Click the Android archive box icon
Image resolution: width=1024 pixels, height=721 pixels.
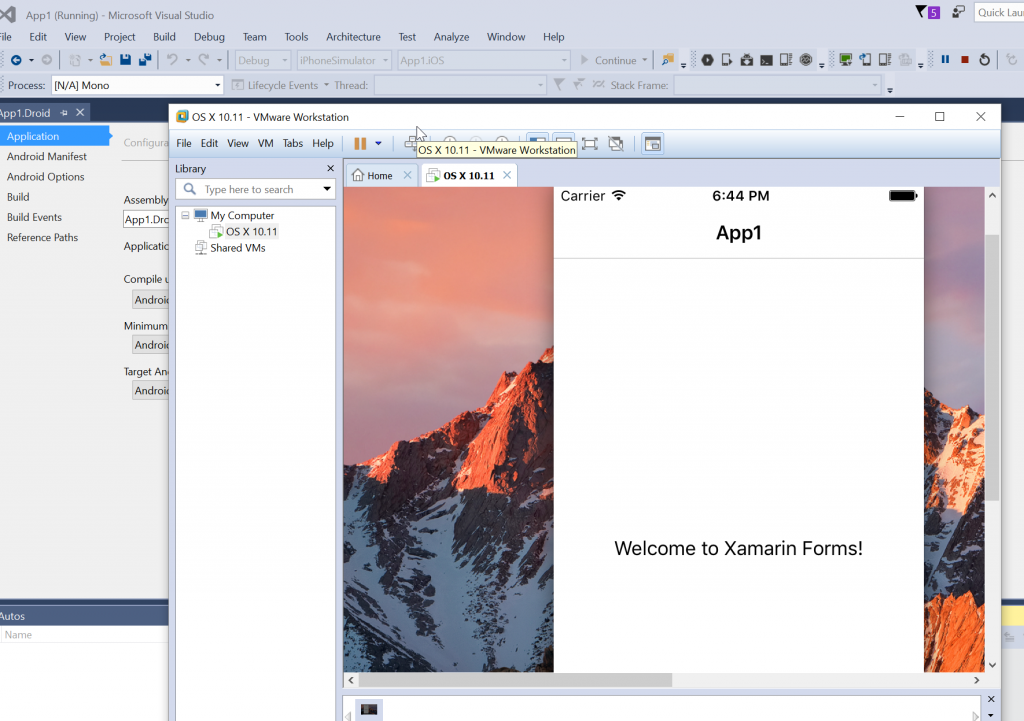(x=746, y=60)
